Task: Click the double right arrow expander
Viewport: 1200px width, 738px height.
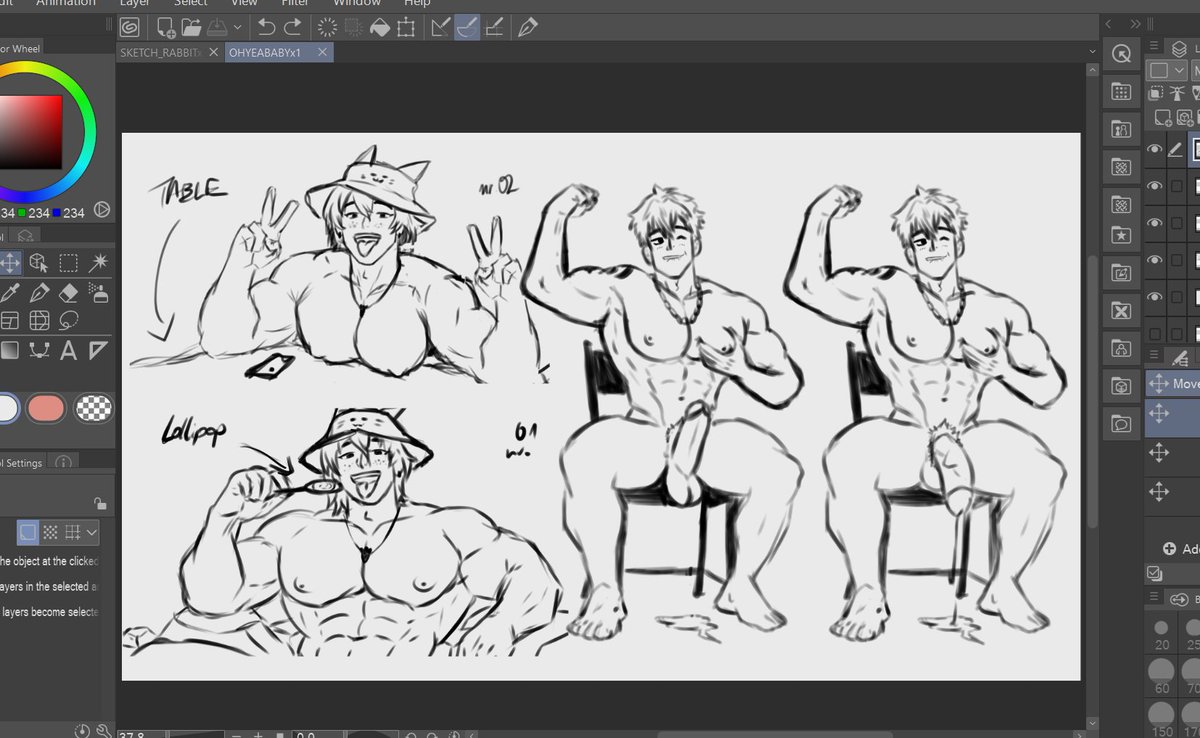Action: pos(1135,23)
